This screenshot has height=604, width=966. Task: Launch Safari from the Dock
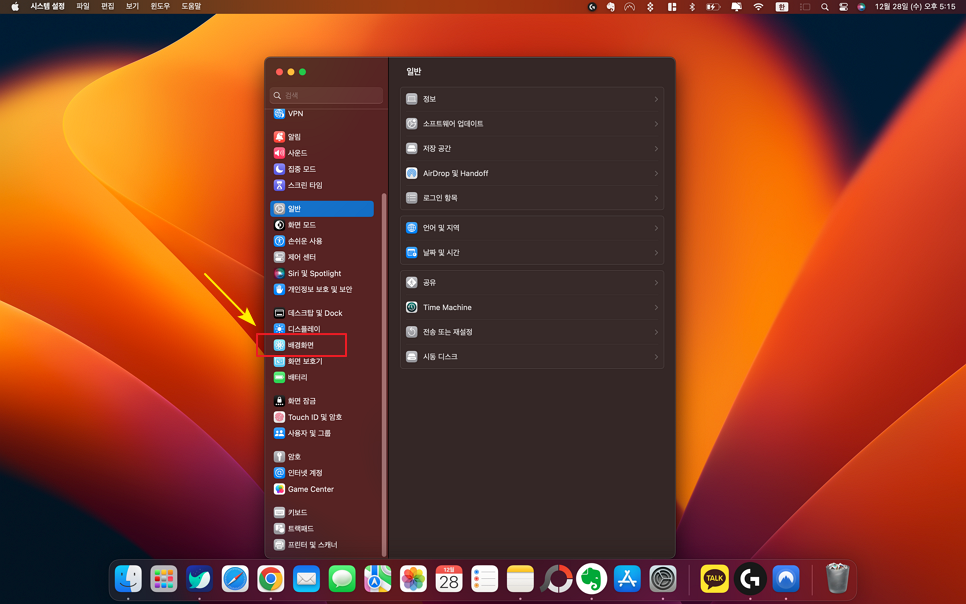point(235,579)
